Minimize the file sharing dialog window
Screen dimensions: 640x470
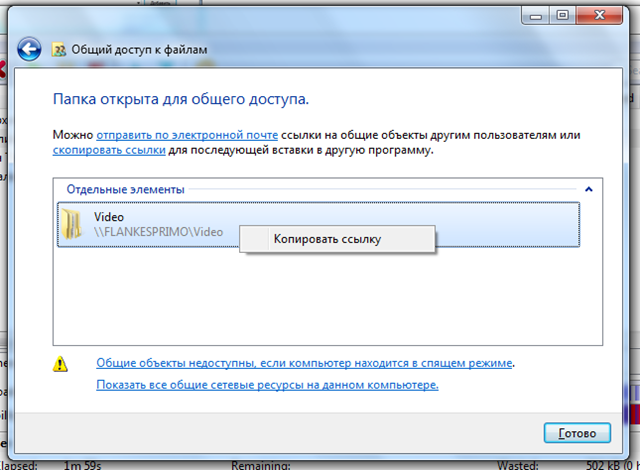click(x=536, y=16)
